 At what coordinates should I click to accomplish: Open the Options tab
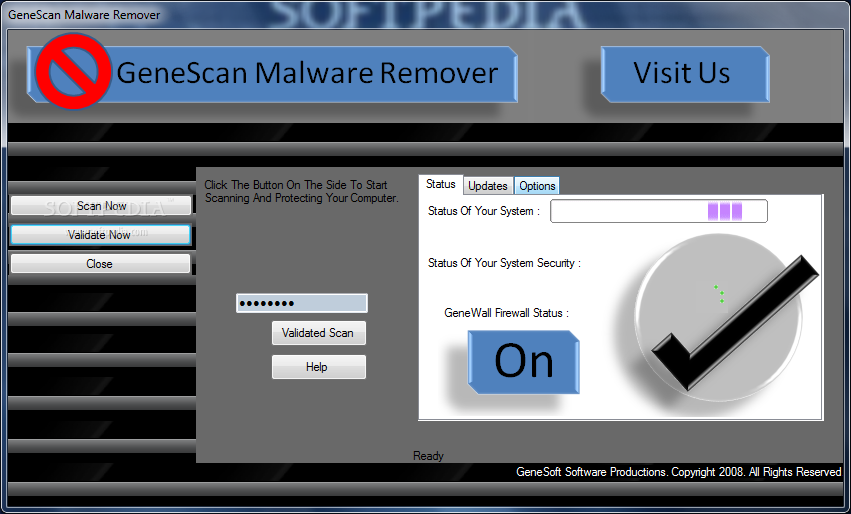pyautogui.click(x=537, y=186)
